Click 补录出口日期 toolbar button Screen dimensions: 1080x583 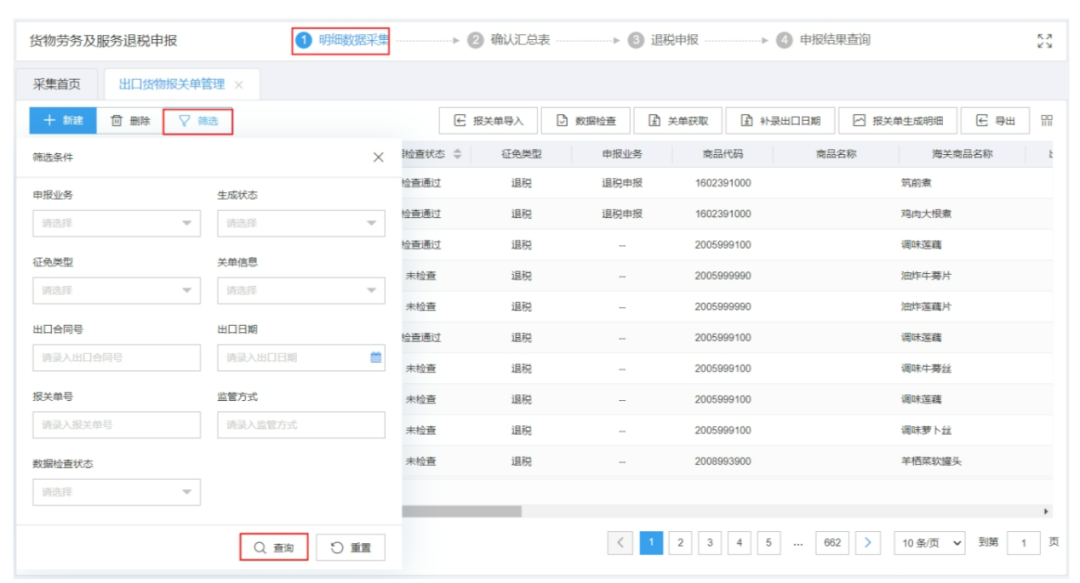[x=780, y=121]
